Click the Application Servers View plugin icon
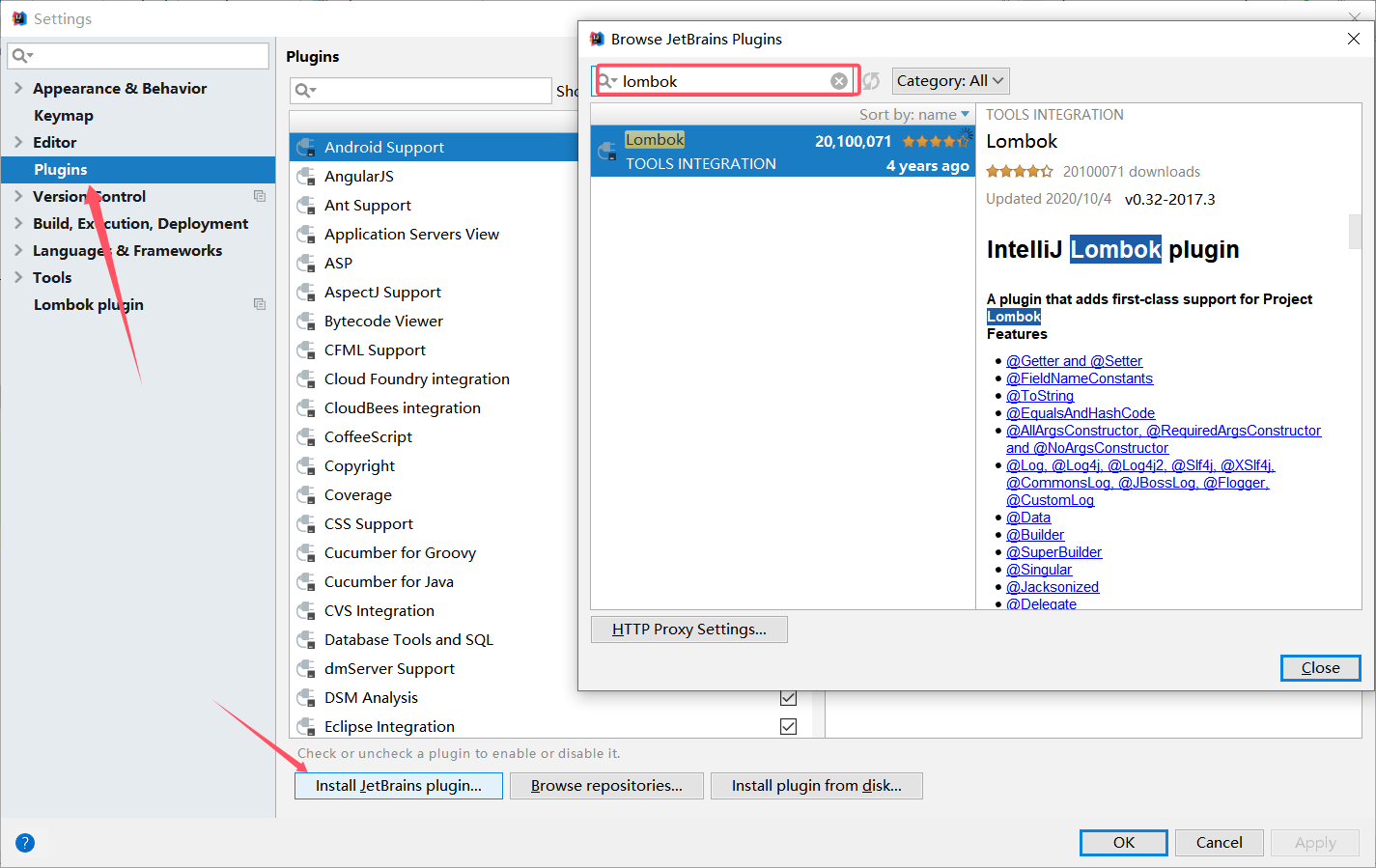 [x=306, y=235]
